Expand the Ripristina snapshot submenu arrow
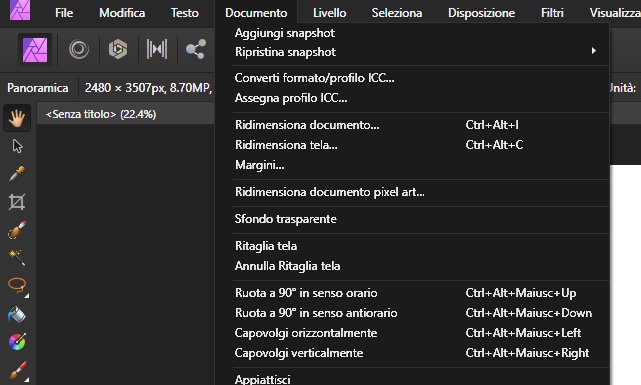The height and width of the screenshot is (385, 641). 593,51
